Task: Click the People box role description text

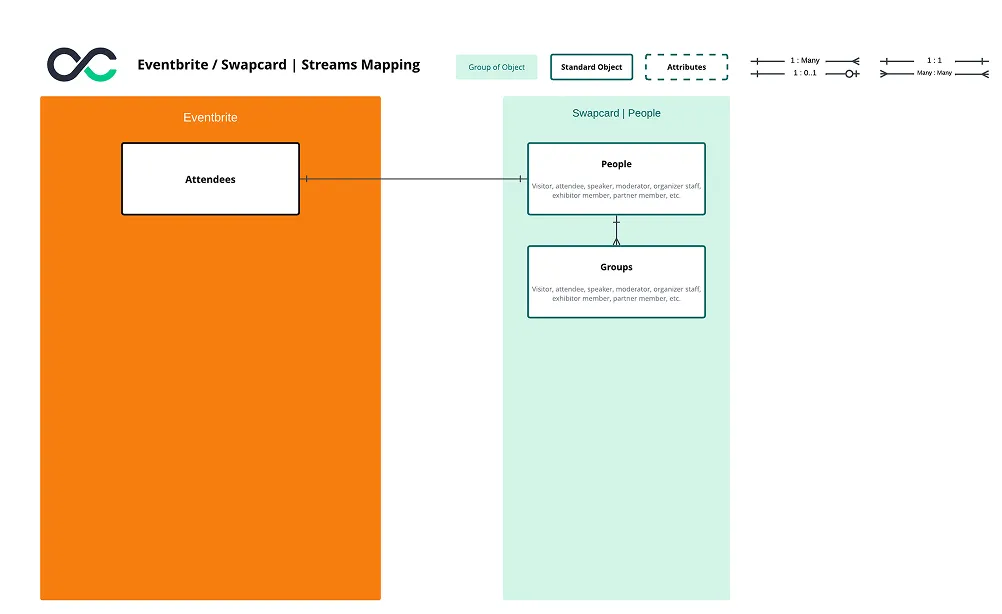Action: coord(616,190)
